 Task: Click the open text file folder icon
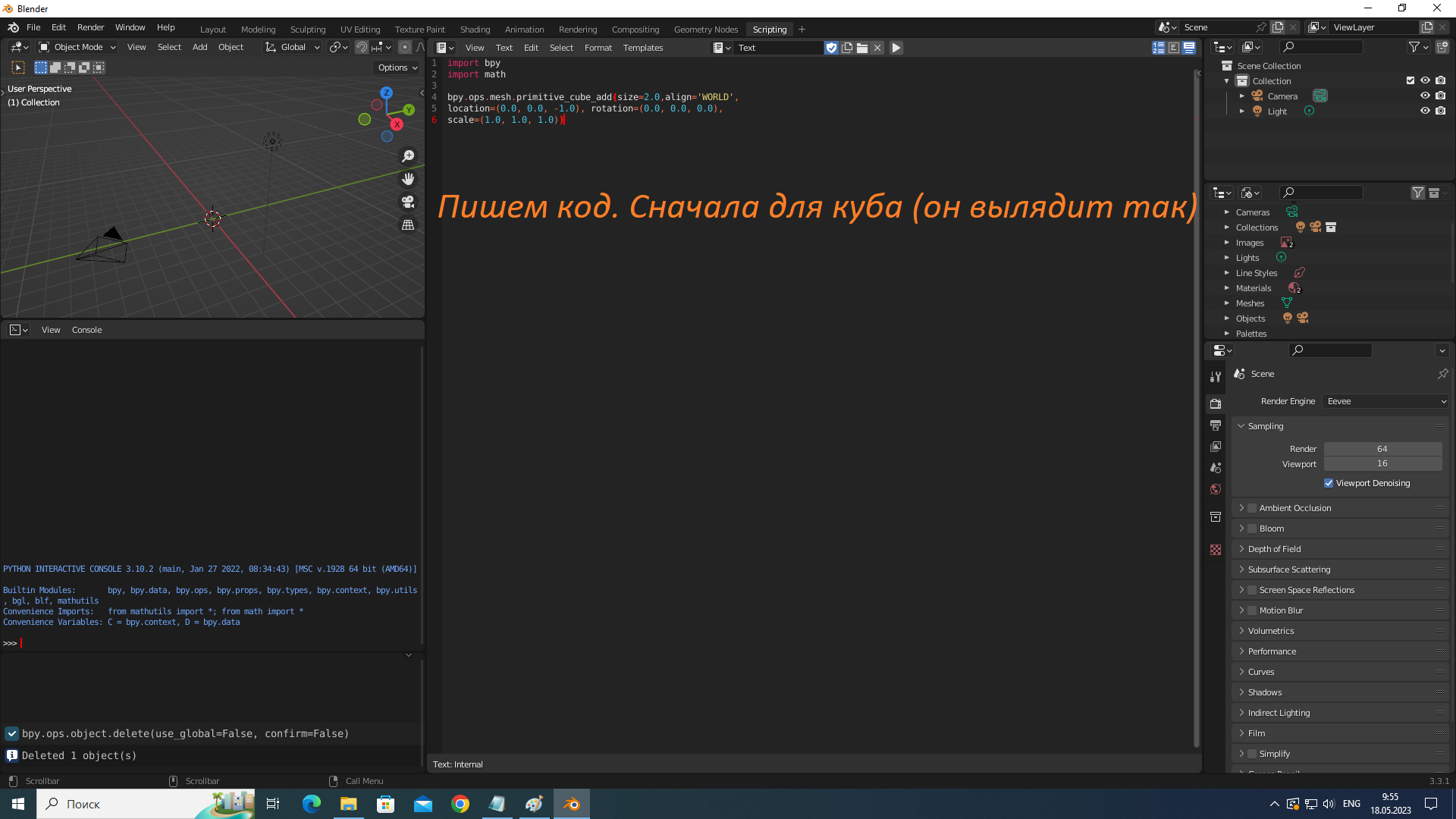(x=862, y=48)
